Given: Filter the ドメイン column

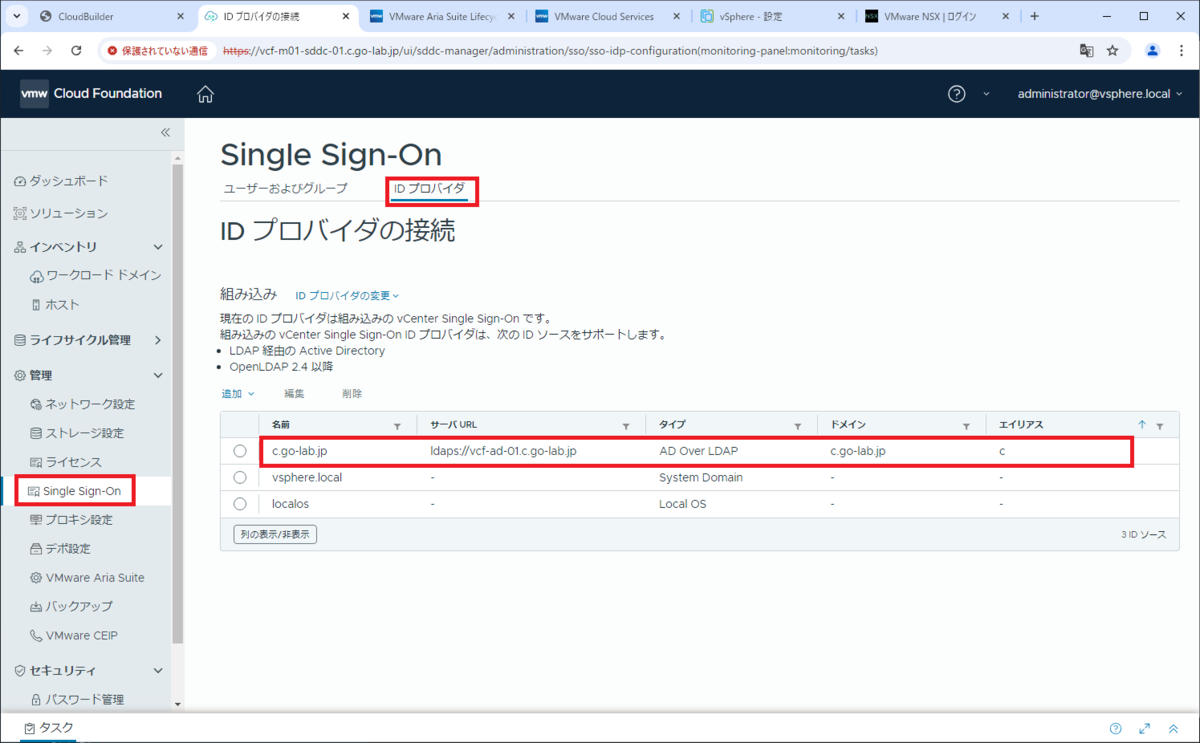Looking at the screenshot, I should 966,425.
